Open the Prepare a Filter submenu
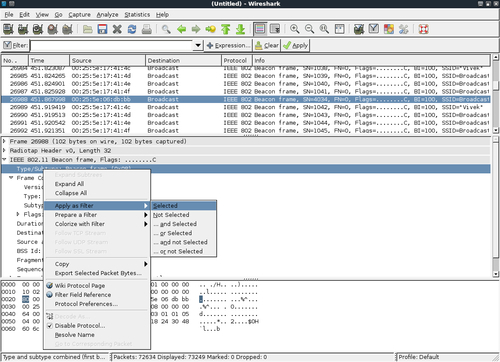This screenshot has height=362, width=500. coord(97,215)
